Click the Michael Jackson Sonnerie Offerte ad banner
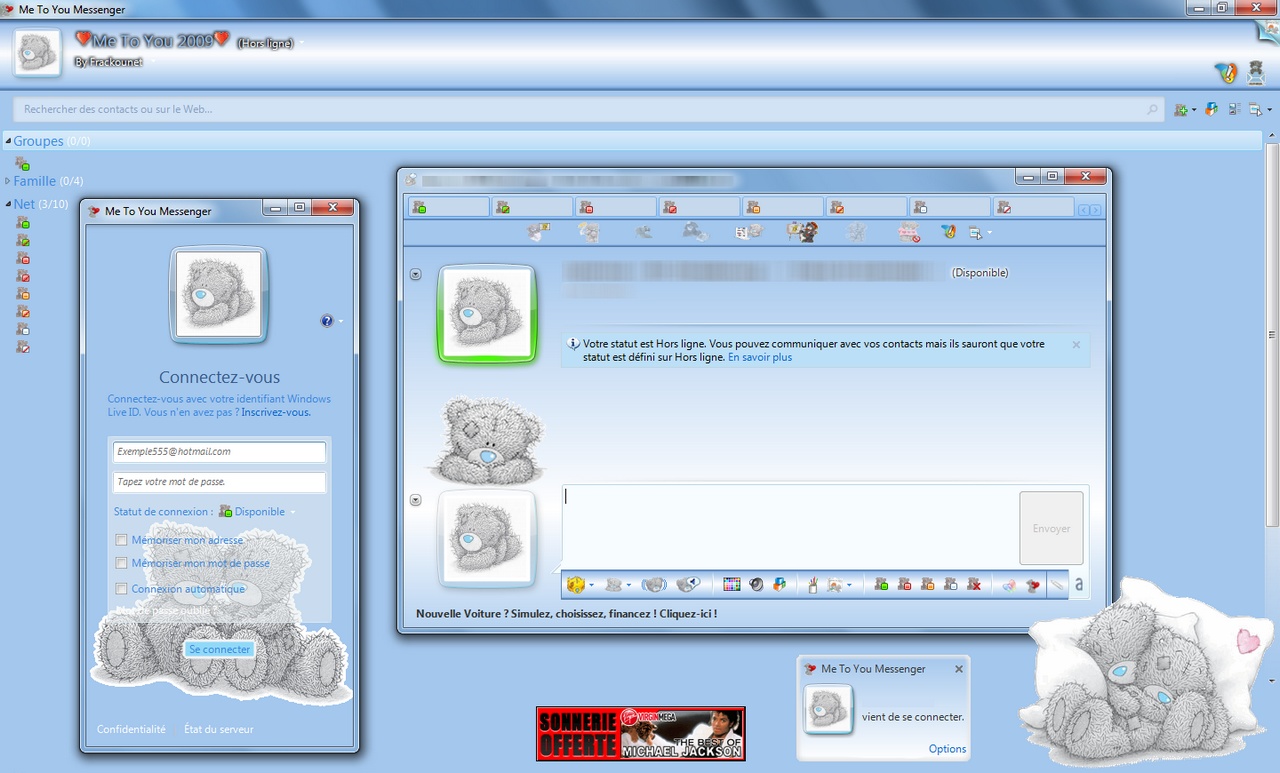 click(x=640, y=734)
